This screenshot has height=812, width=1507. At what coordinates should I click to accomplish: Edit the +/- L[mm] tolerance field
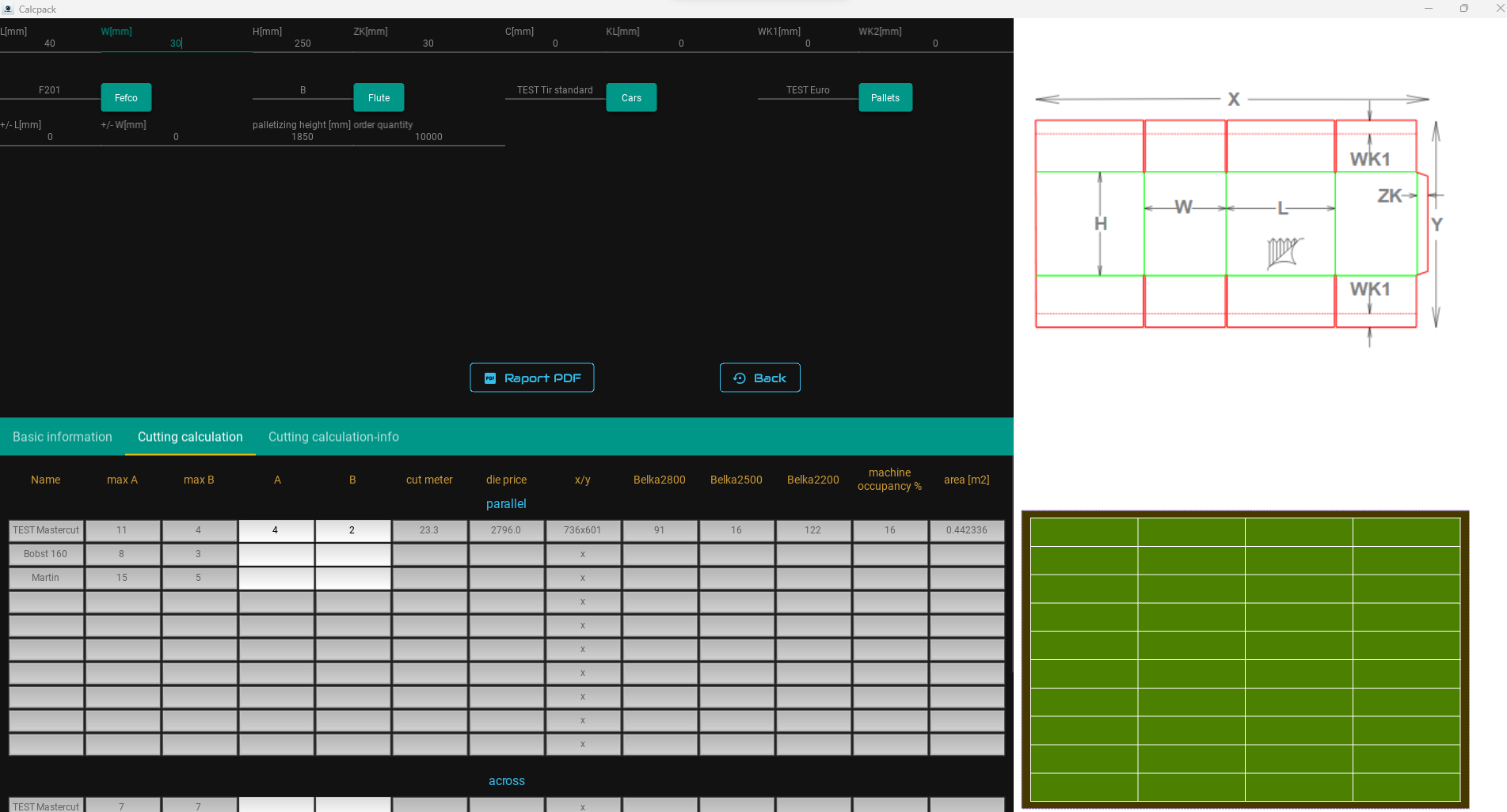[x=50, y=137]
